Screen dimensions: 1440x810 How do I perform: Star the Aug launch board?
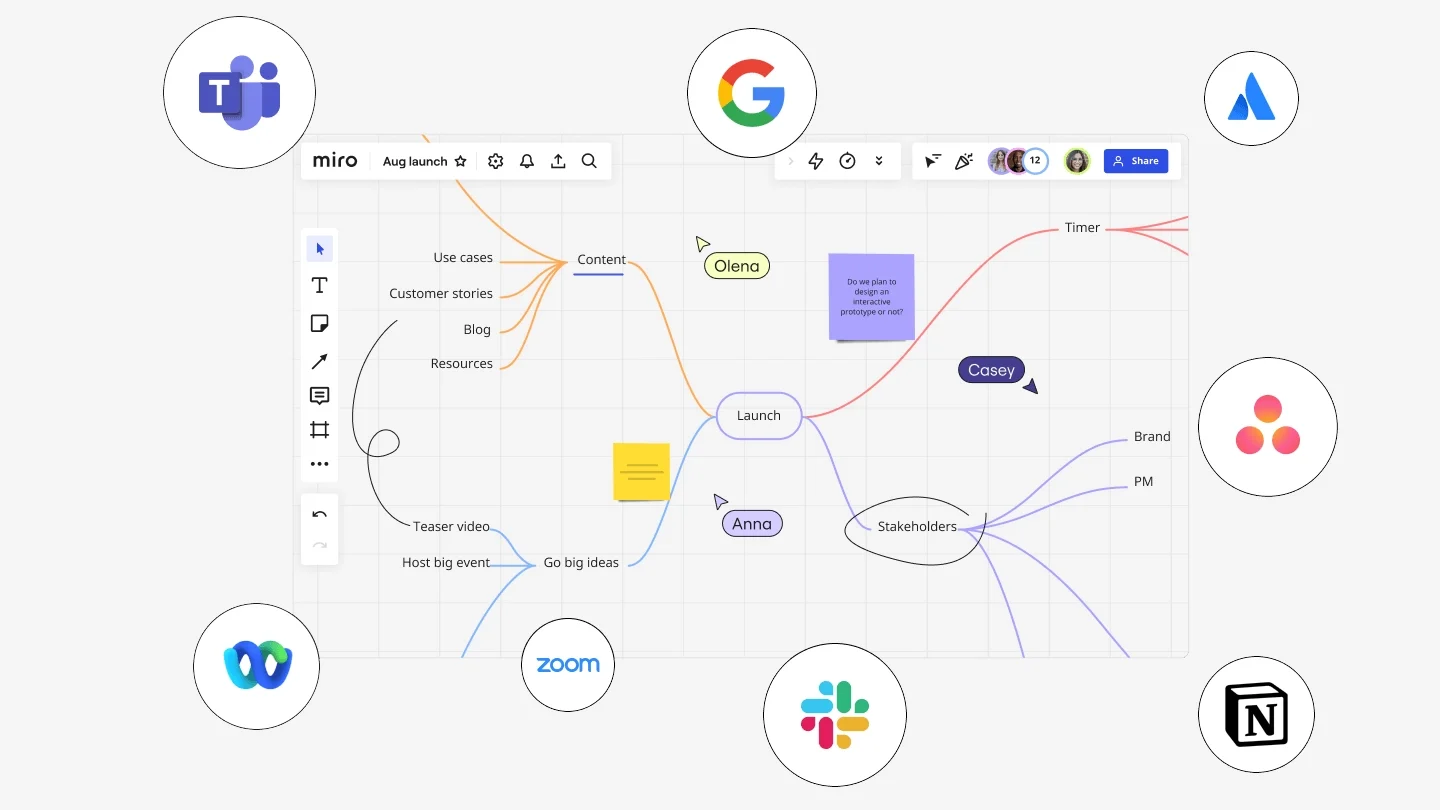(461, 161)
